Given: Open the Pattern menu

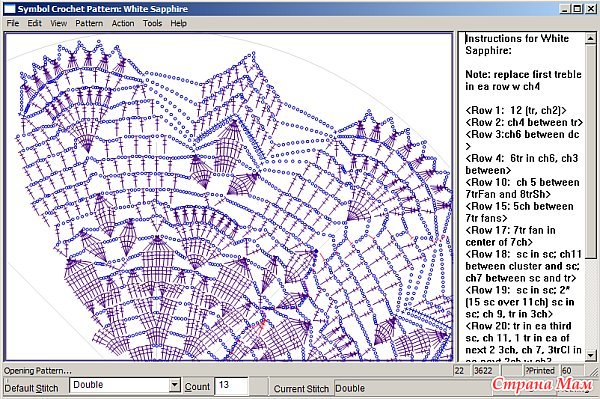Looking at the screenshot, I should pos(89,23).
